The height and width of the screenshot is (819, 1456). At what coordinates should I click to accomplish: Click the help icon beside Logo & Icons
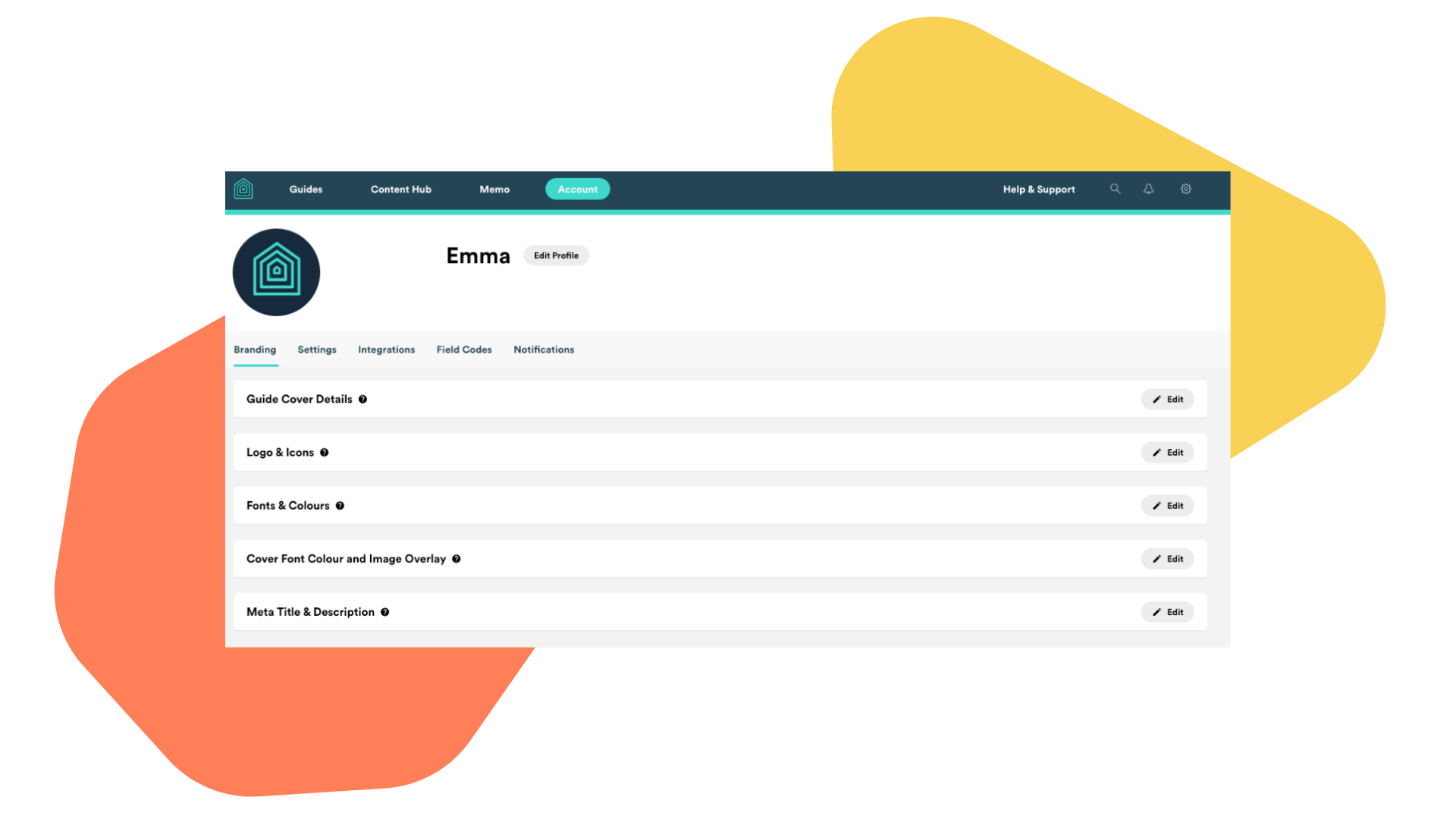click(325, 453)
